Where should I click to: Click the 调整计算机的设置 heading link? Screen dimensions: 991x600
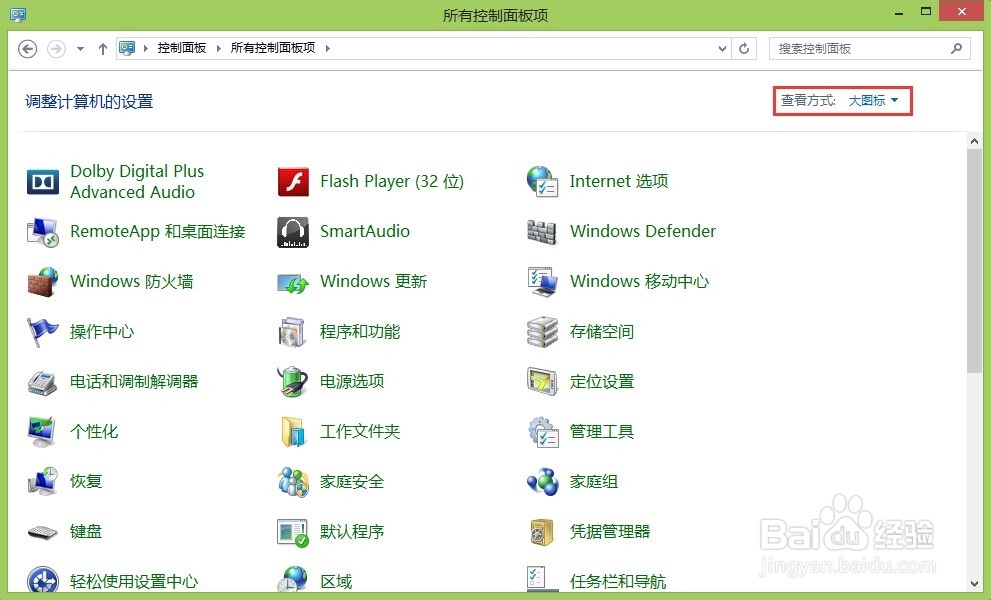pyautogui.click(x=88, y=100)
